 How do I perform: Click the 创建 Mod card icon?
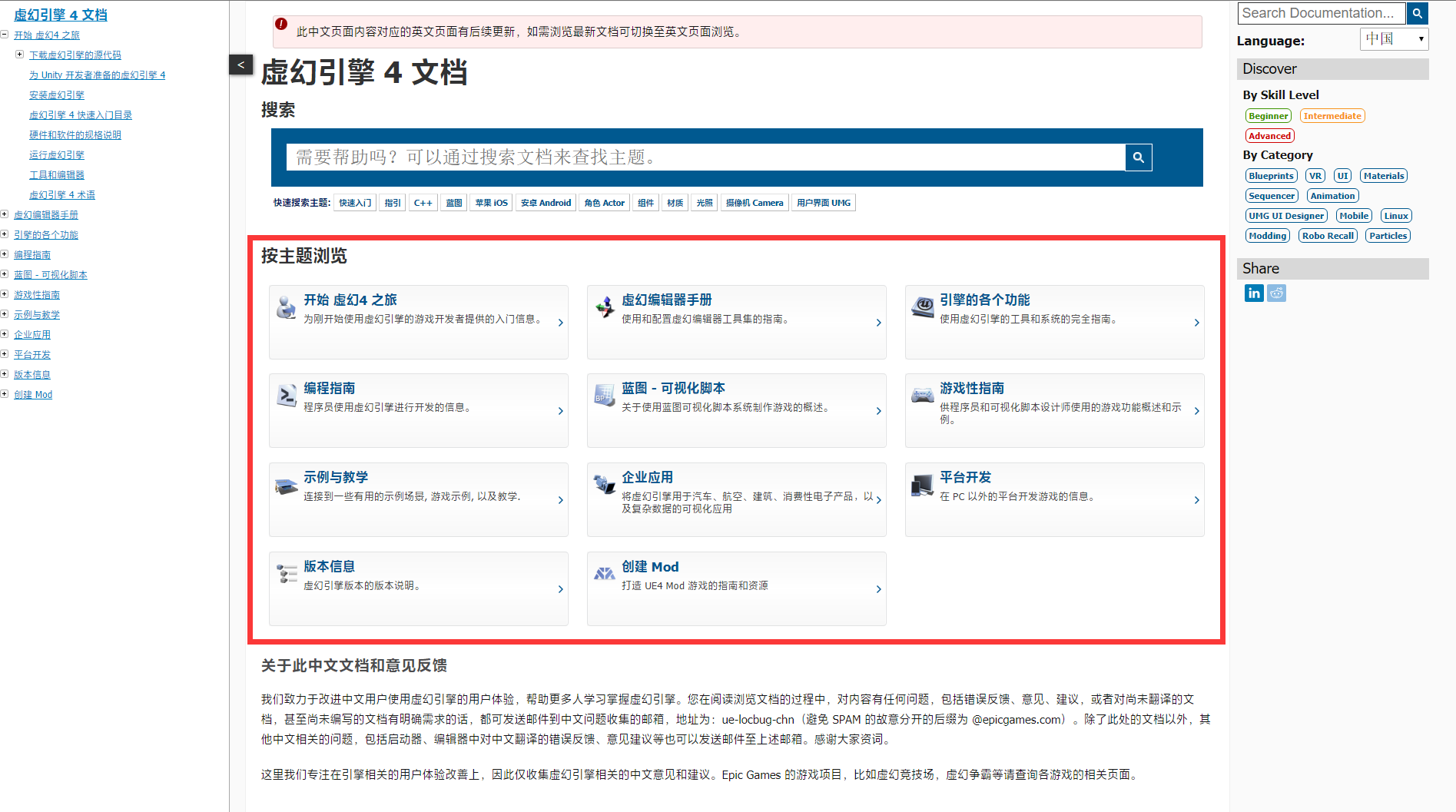[x=605, y=573]
